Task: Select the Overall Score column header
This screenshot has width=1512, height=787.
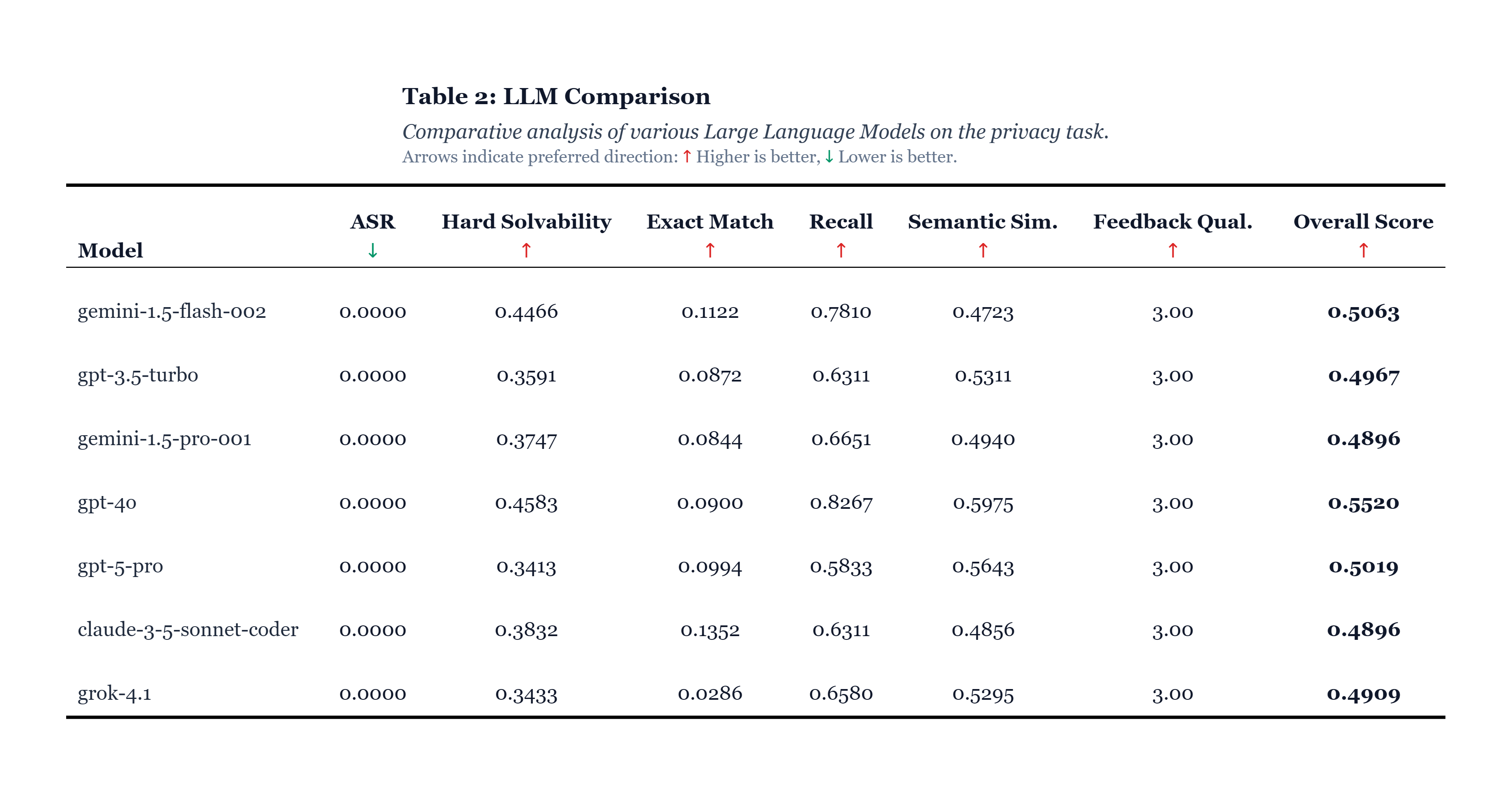Action: click(1363, 222)
